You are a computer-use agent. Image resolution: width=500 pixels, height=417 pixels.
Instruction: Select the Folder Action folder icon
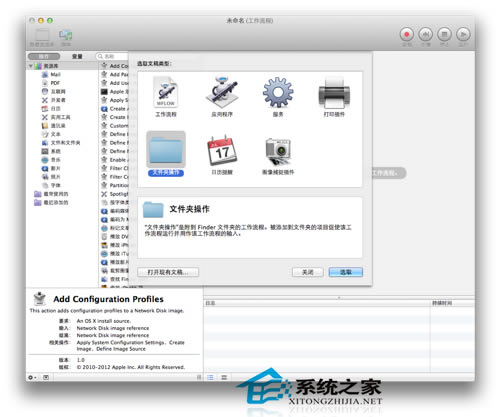(166, 149)
